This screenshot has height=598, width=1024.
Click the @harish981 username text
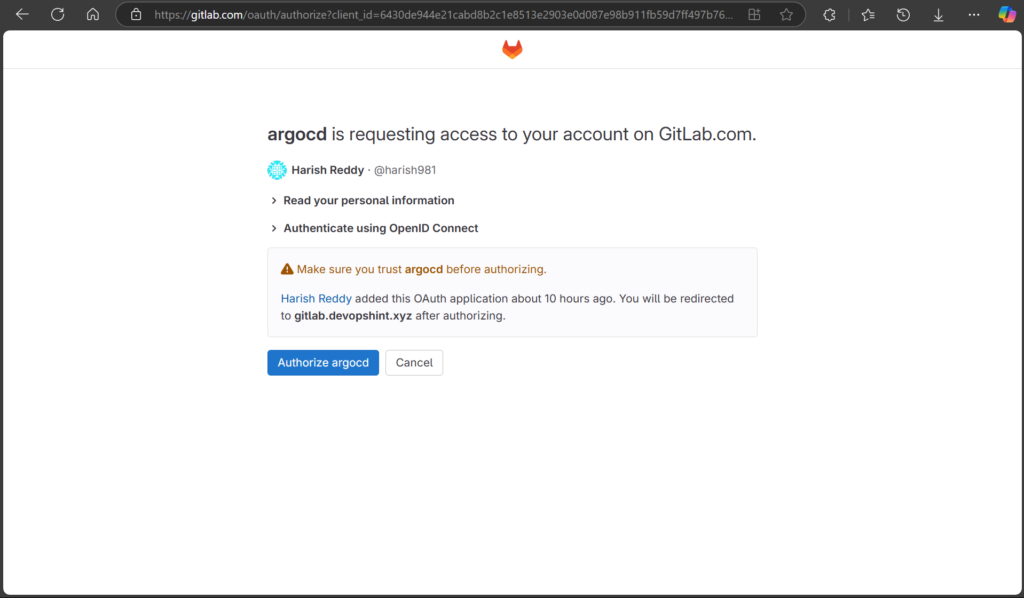[405, 170]
